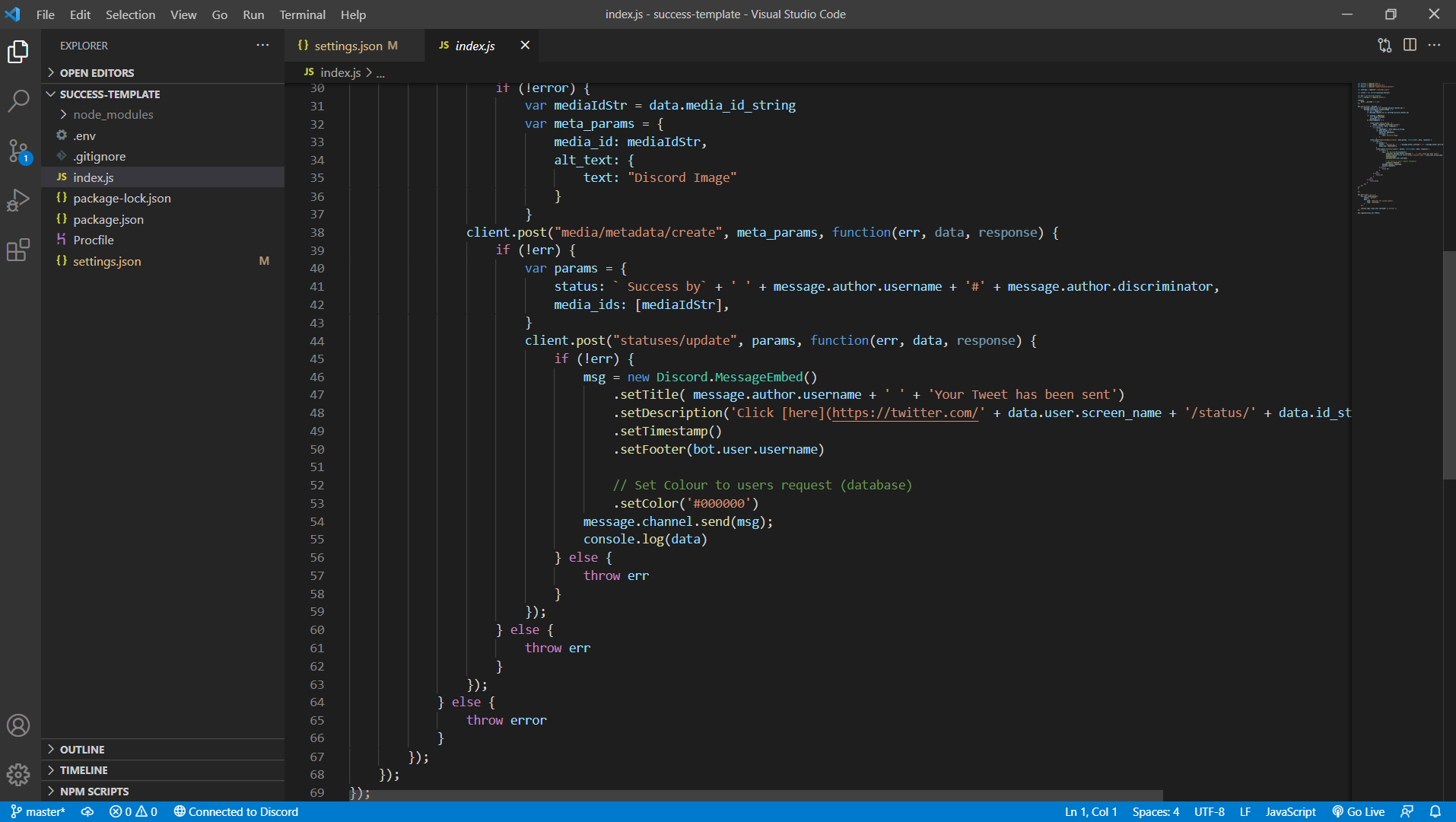This screenshot has height=822, width=1456.
Task: Expand the node_modules folder
Action: click(x=163, y=115)
